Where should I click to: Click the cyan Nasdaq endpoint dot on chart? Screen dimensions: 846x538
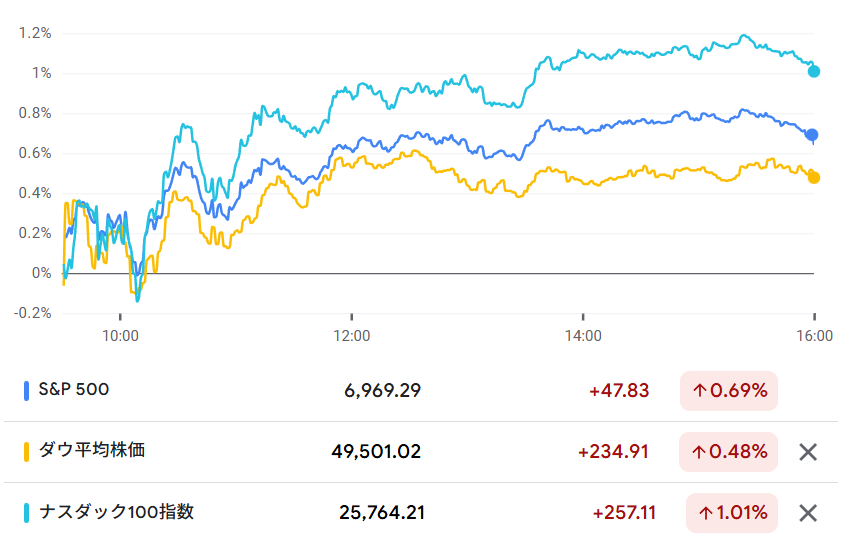[814, 71]
